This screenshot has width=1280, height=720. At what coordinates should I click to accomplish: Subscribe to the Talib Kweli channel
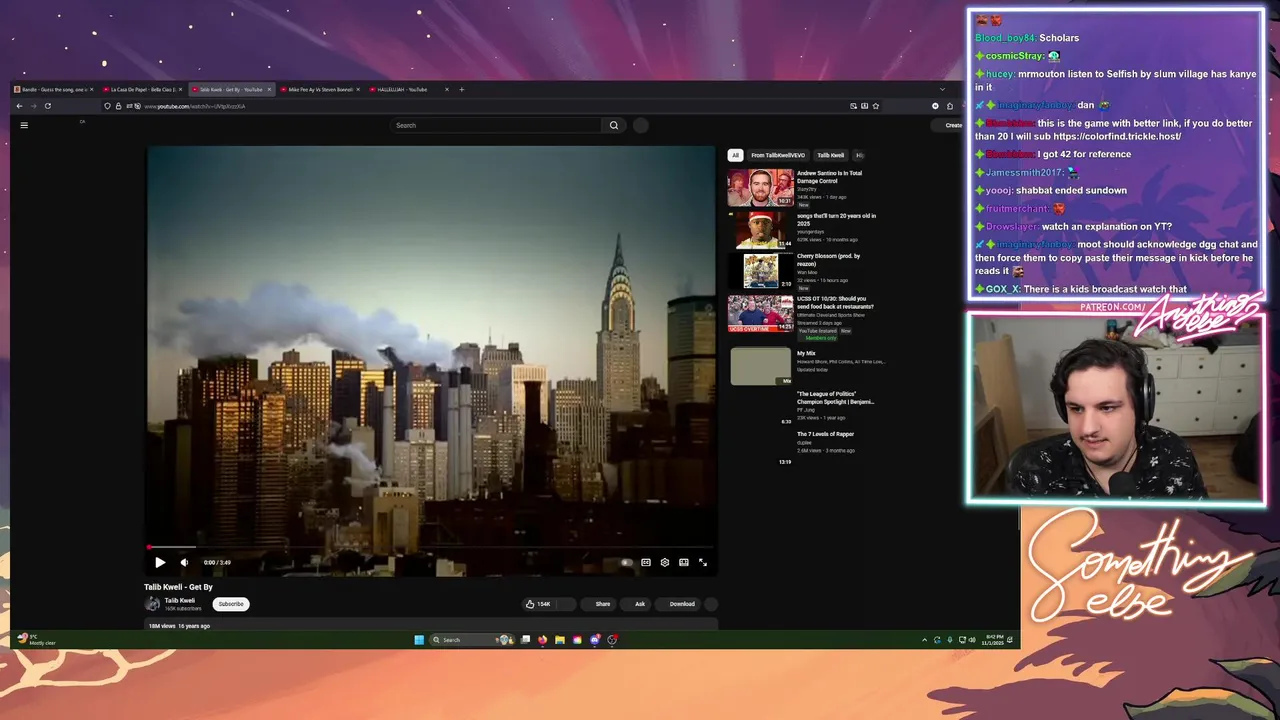click(x=231, y=604)
